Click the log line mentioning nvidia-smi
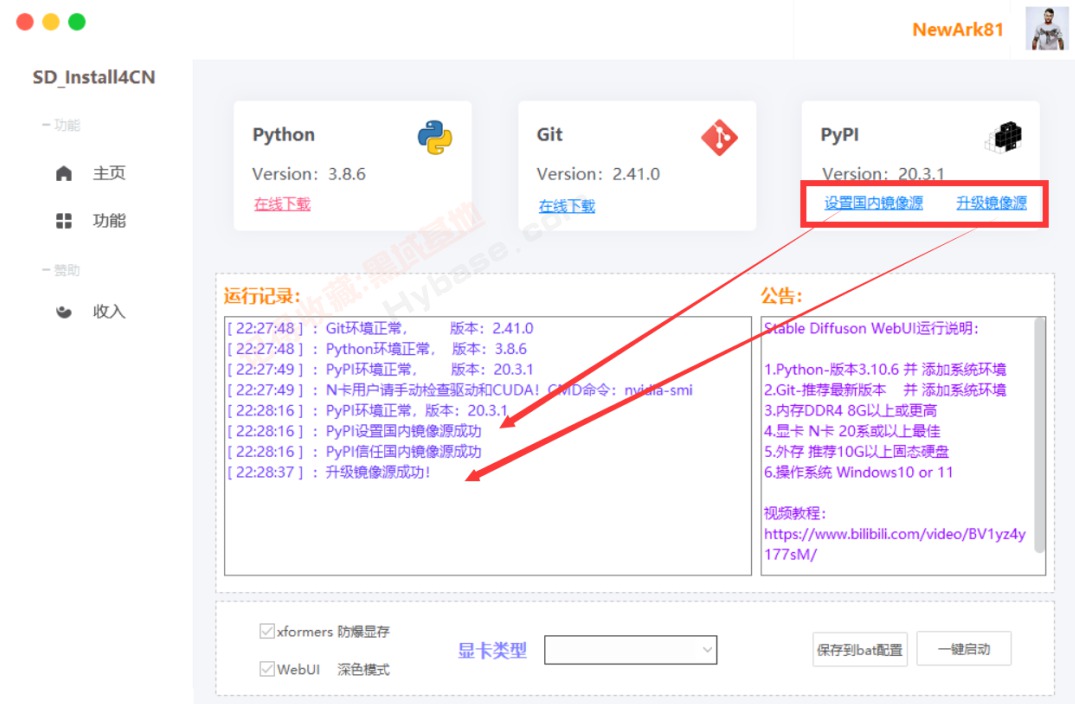 [460, 390]
